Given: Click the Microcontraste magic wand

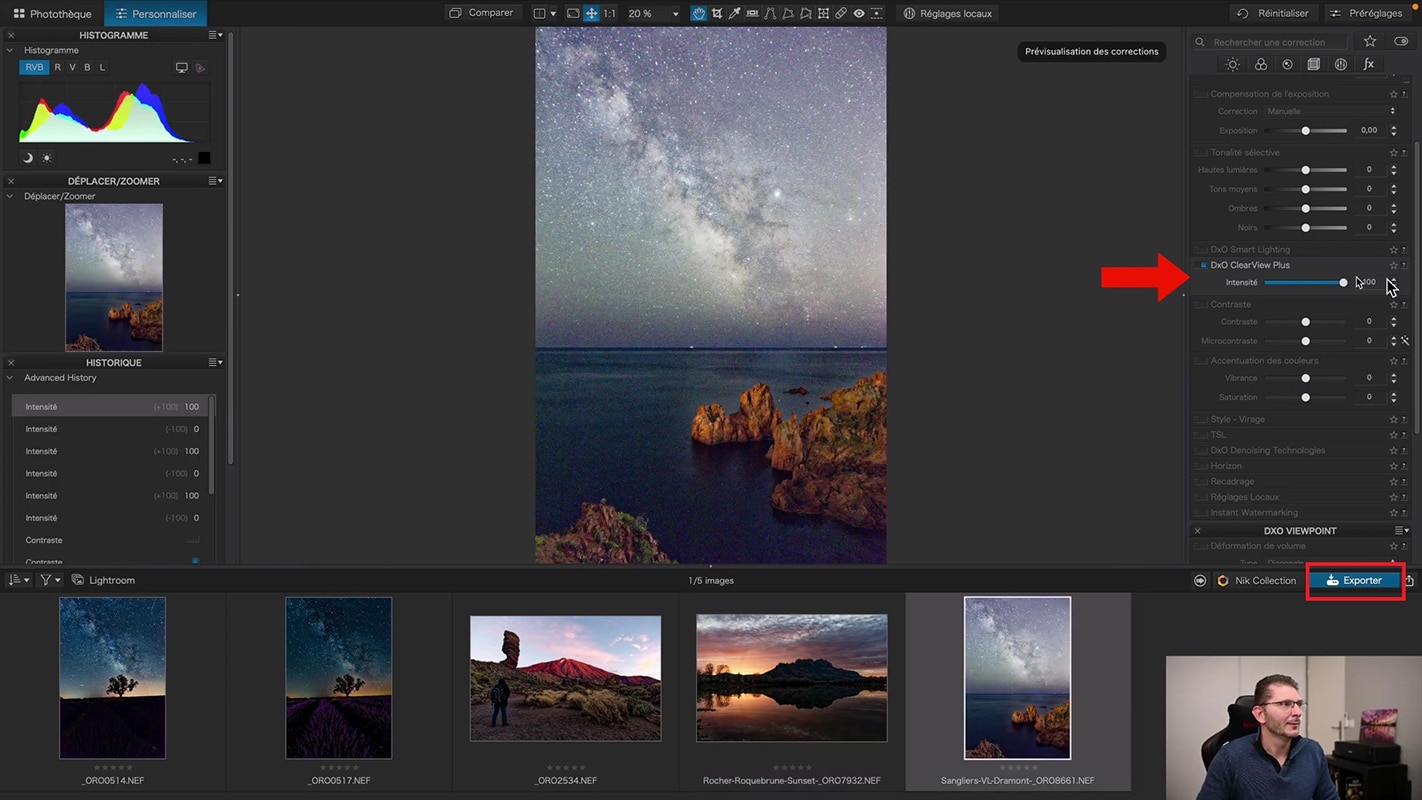Looking at the screenshot, I should pyautogui.click(x=1405, y=341).
